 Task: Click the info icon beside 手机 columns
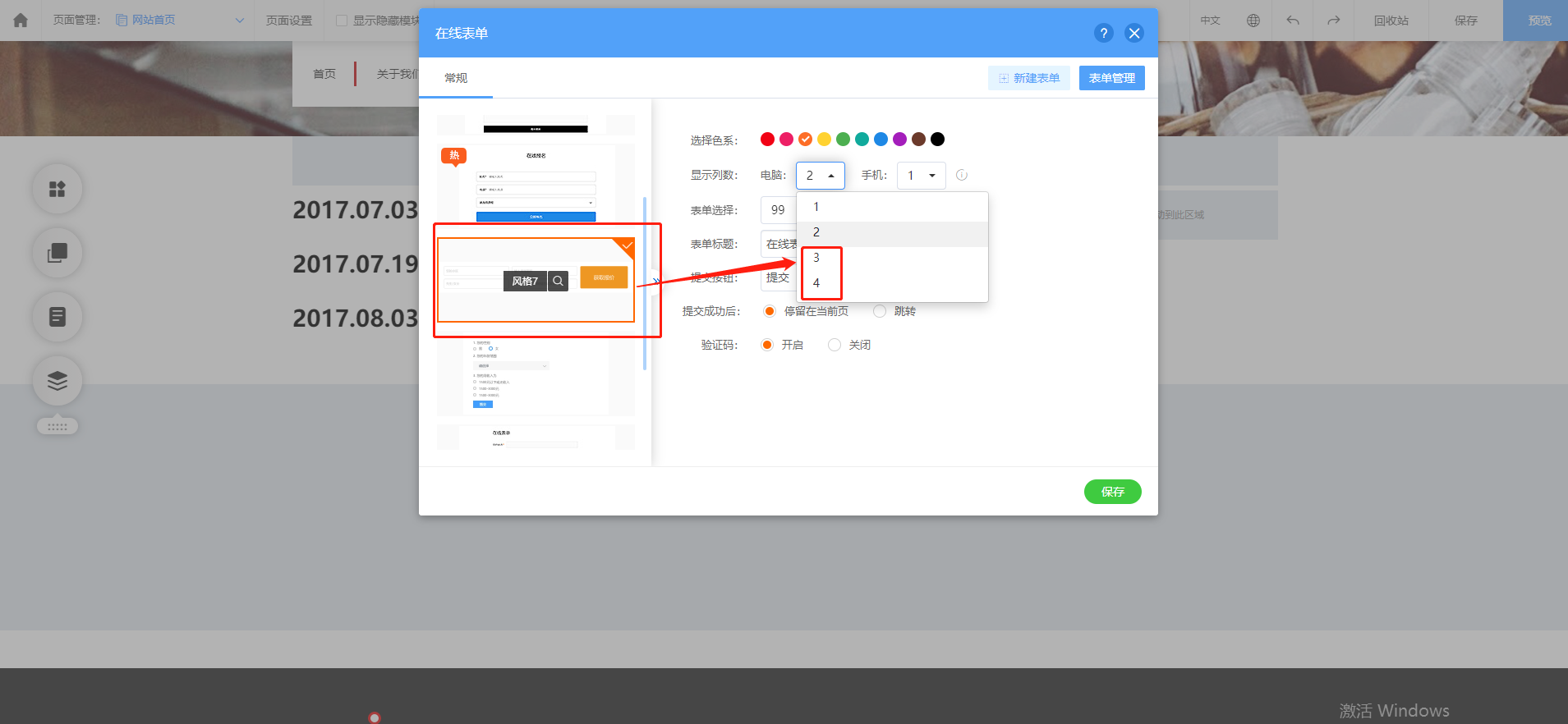pyautogui.click(x=962, y=175)
